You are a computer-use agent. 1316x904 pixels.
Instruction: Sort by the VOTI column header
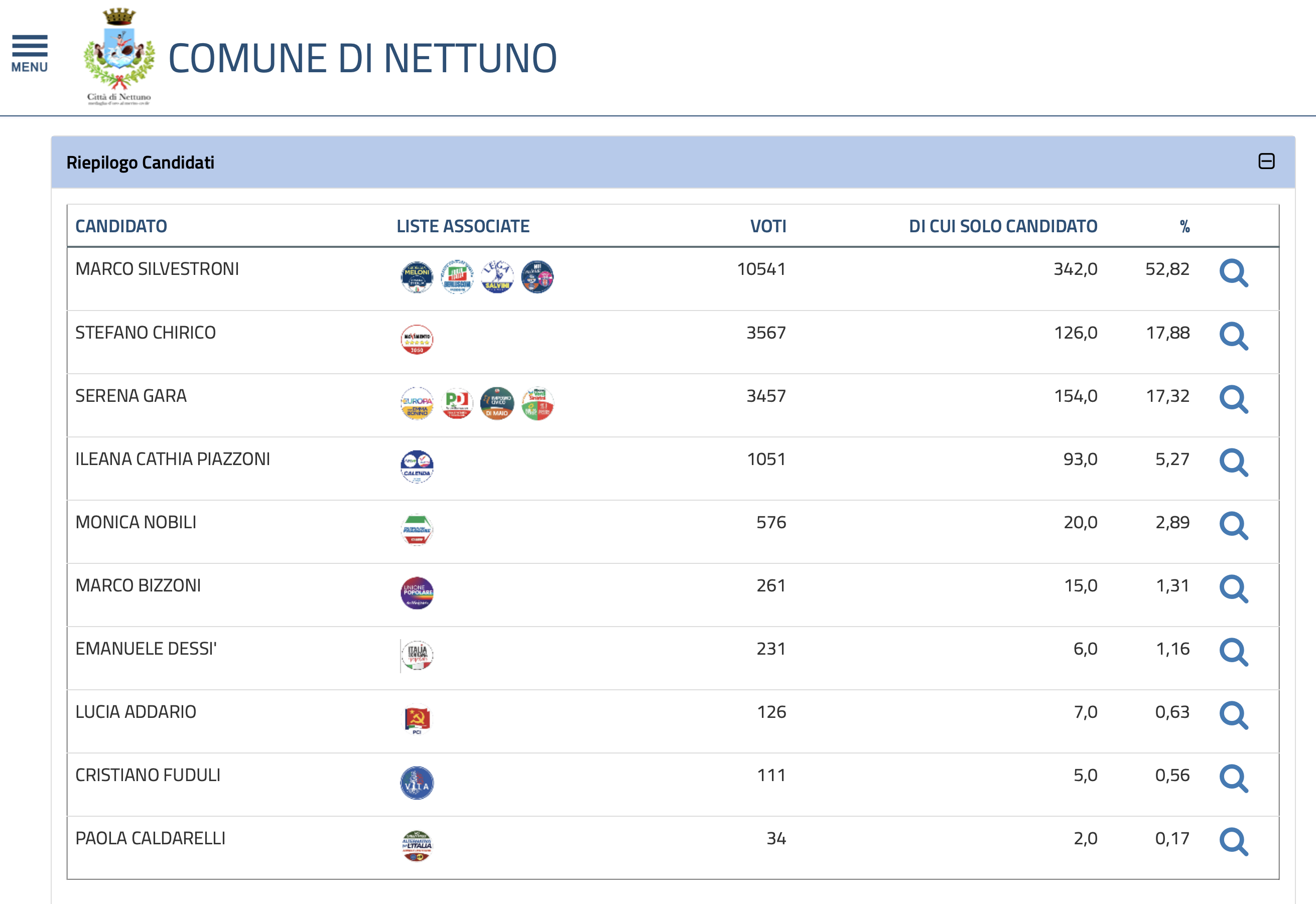click(x=768, y=226)
